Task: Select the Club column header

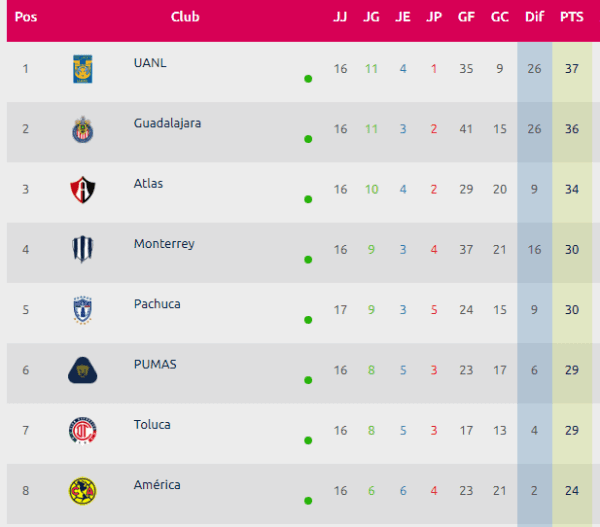Action: pos(185,17)
